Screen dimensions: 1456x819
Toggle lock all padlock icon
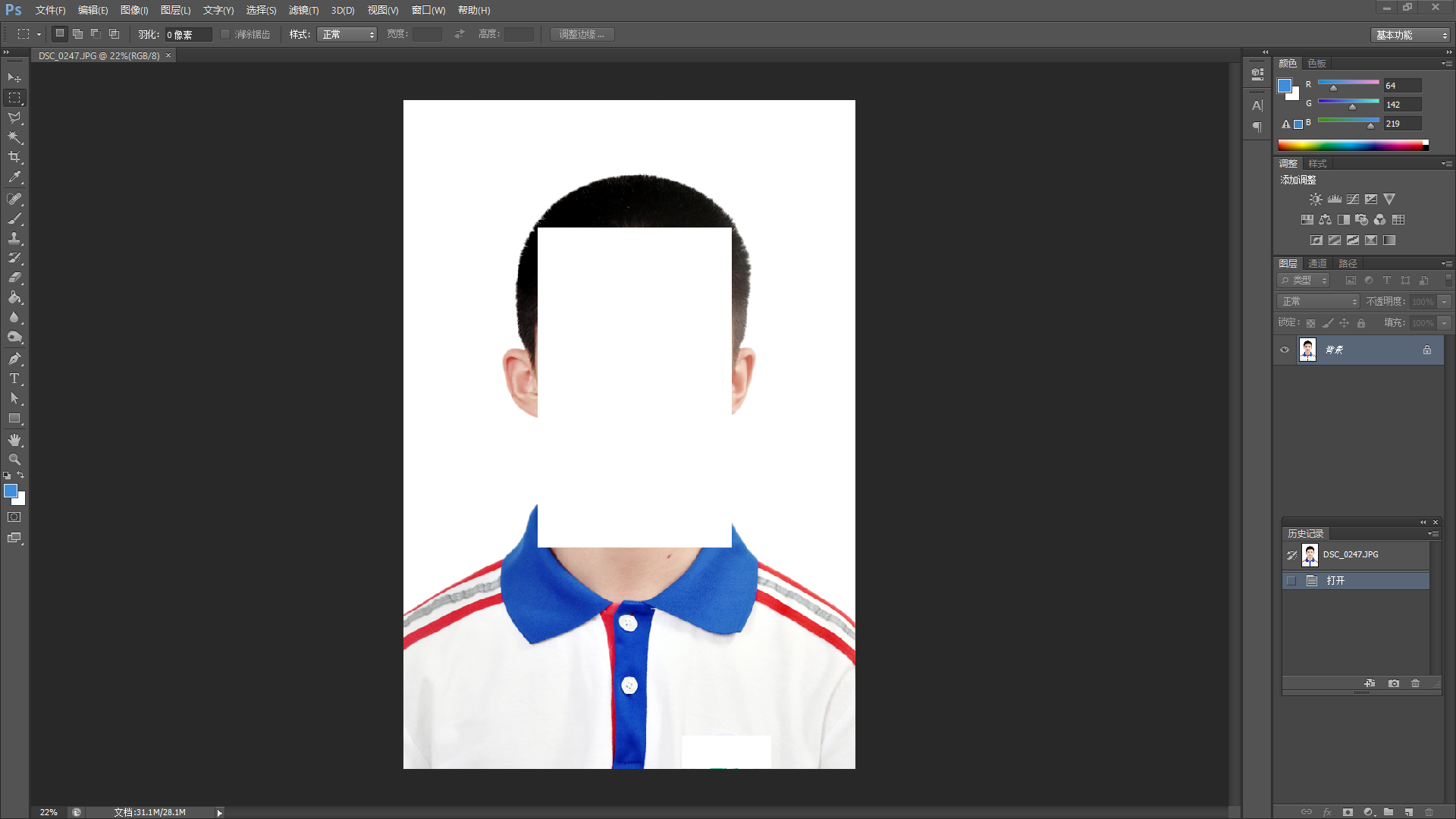[x=1361, y=323]
